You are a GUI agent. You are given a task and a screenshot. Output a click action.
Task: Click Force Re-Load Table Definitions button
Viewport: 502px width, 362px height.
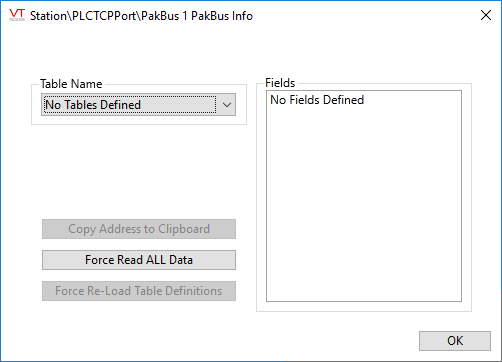click(139, 291)
